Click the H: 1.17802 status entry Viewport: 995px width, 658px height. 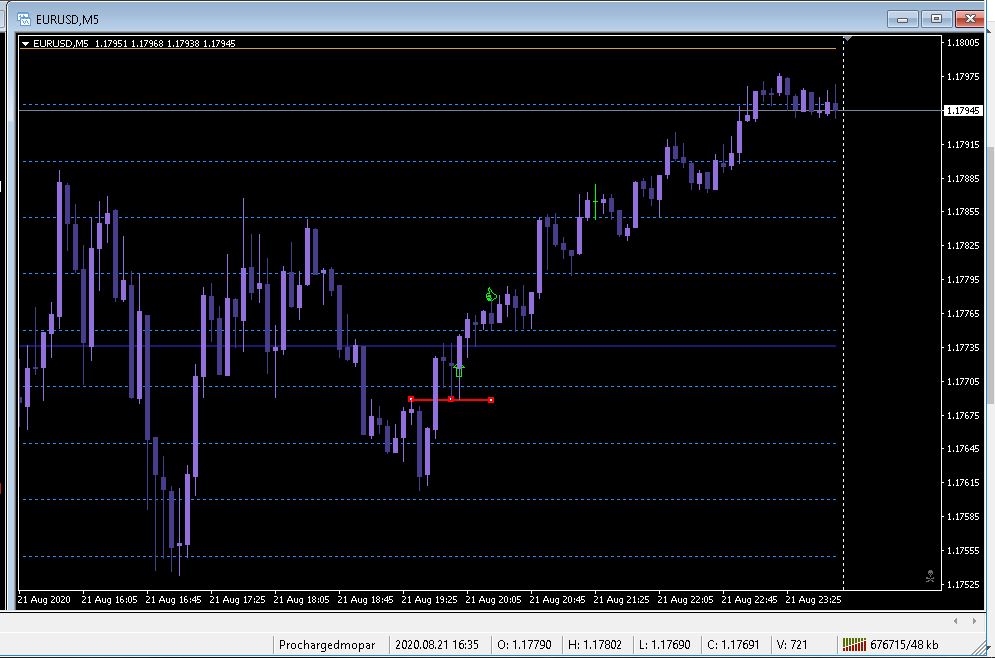[x=595, y=645]
